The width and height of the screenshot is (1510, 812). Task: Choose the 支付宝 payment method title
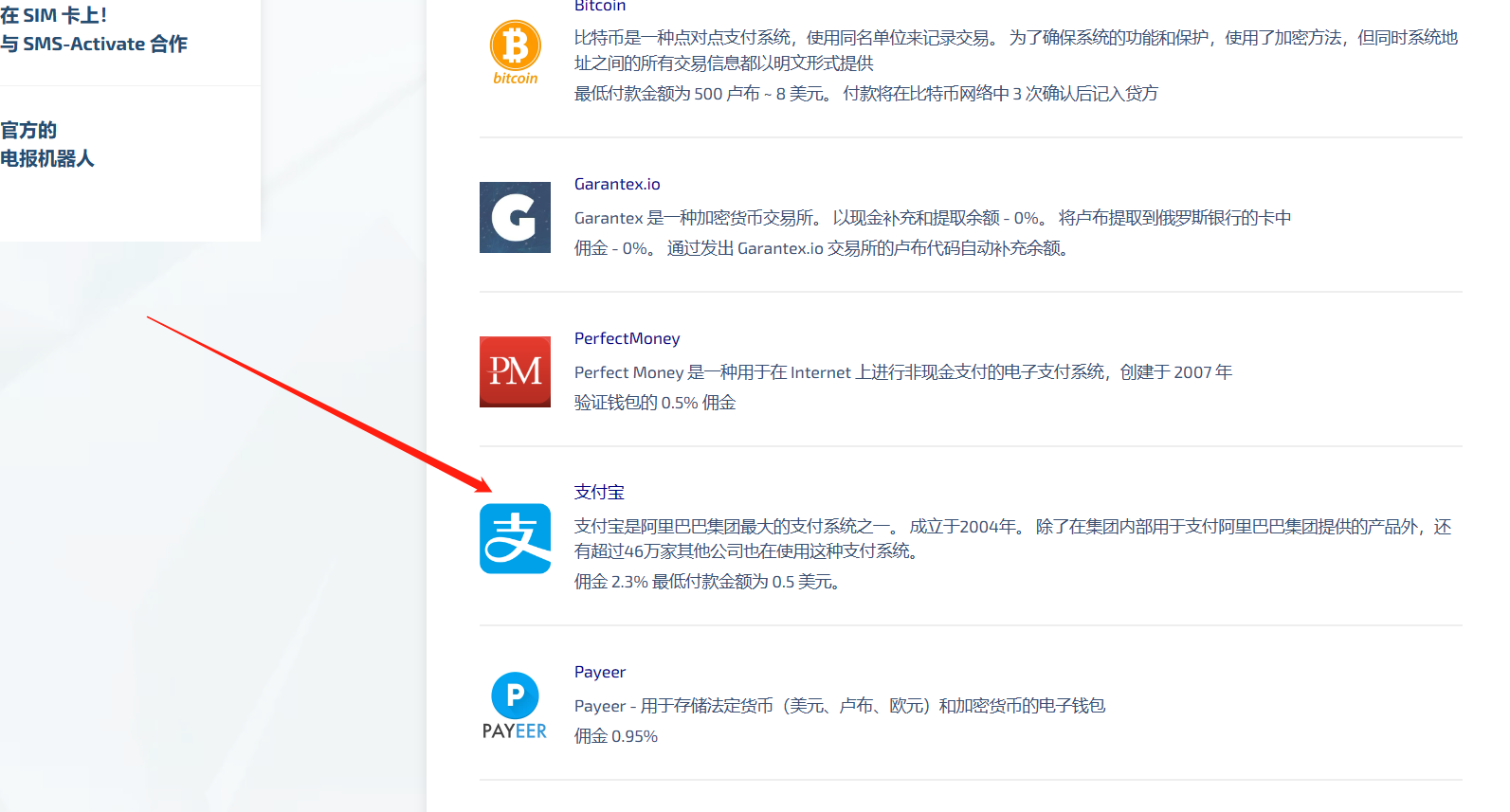coord(599,493)
